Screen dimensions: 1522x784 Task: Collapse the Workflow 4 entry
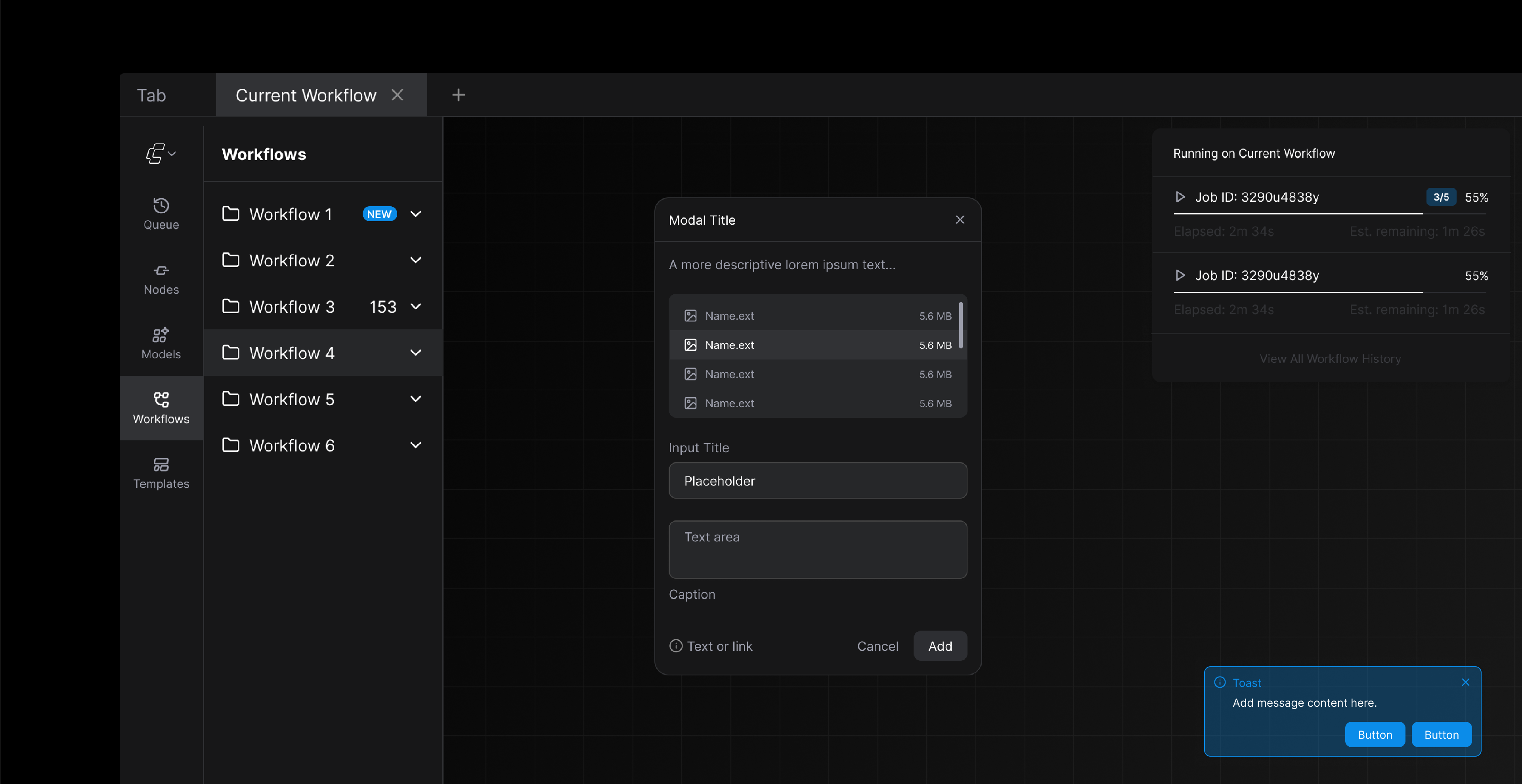[416, 353]
